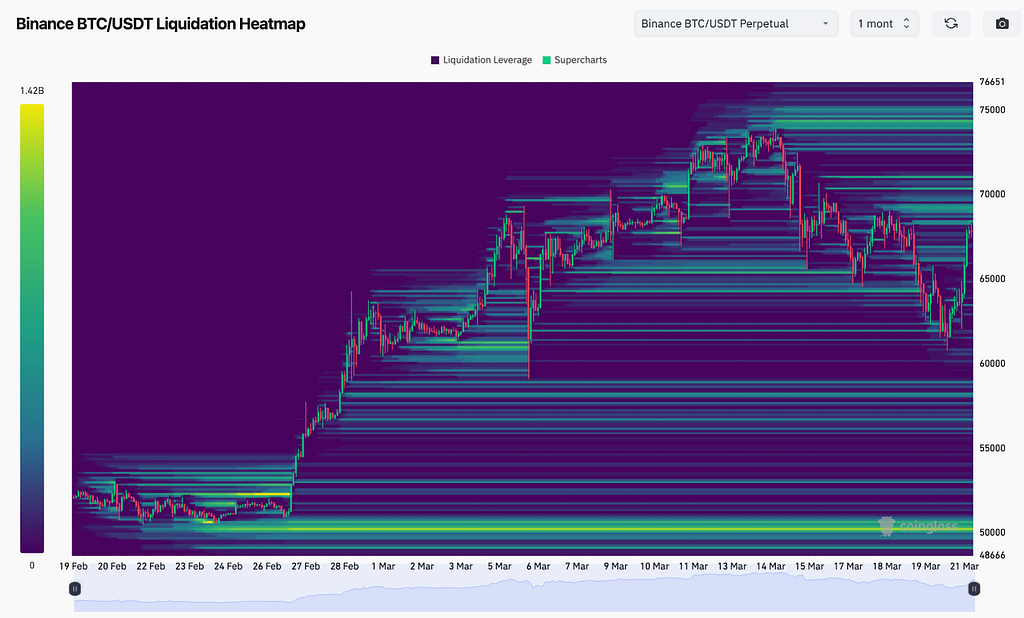This screenshot has height=618, width=1024.
Task: Click the 13 Mar date axis label
Action: (732, 566)
